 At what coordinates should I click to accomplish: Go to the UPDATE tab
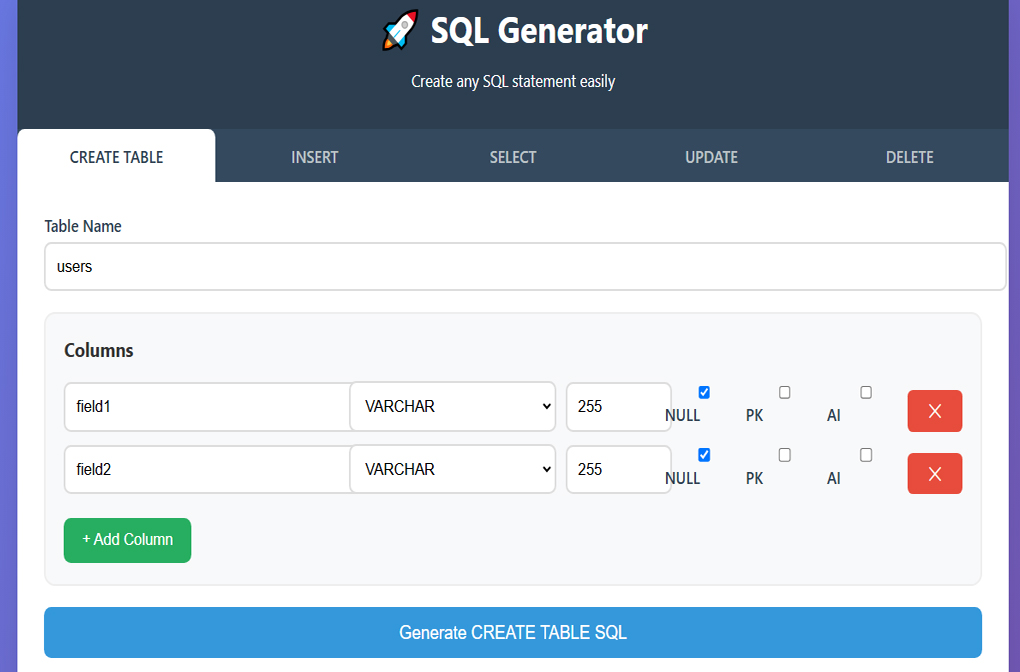click(711, 157)
